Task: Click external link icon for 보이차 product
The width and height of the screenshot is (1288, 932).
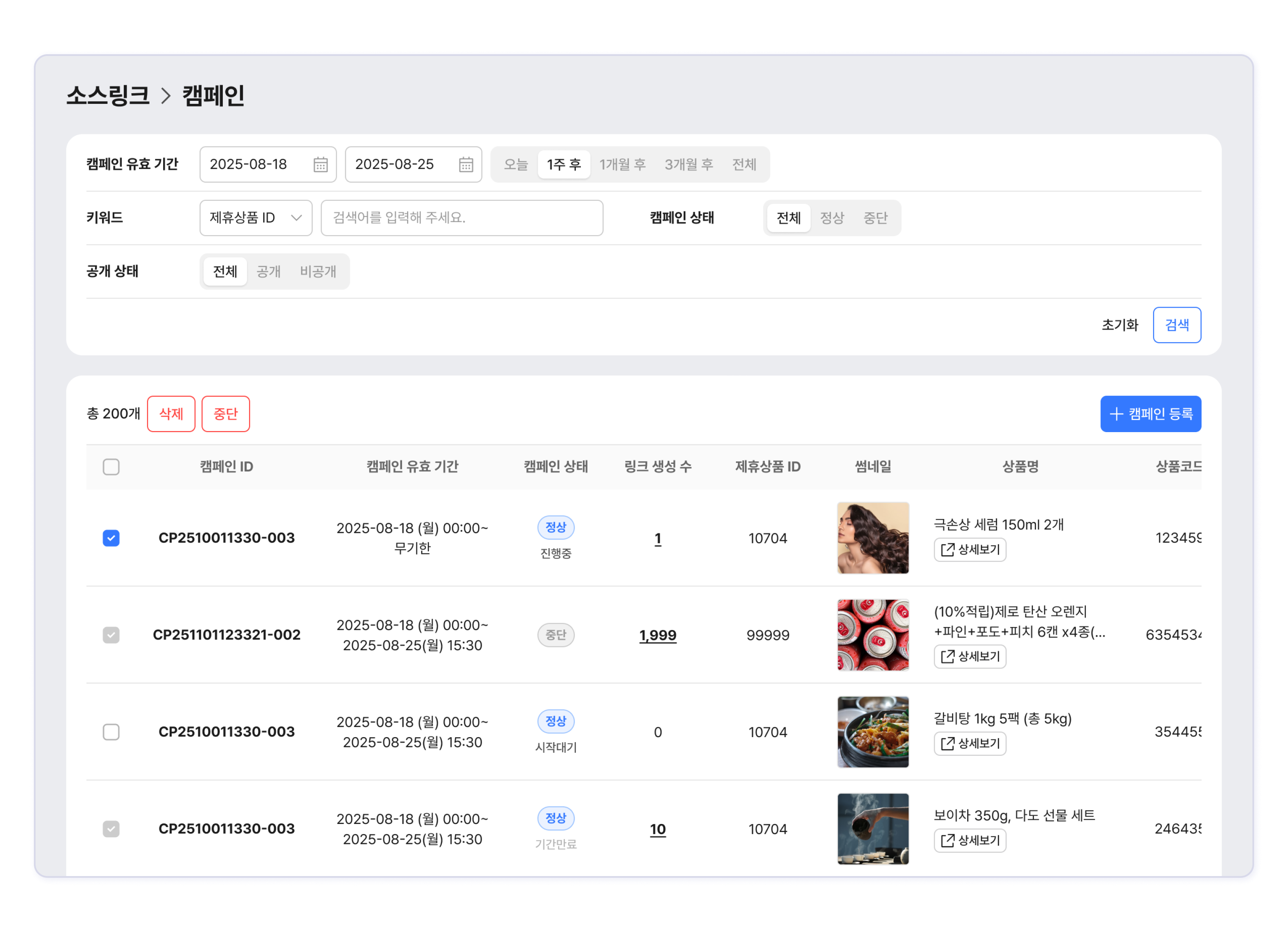Action: click(947, 840)
